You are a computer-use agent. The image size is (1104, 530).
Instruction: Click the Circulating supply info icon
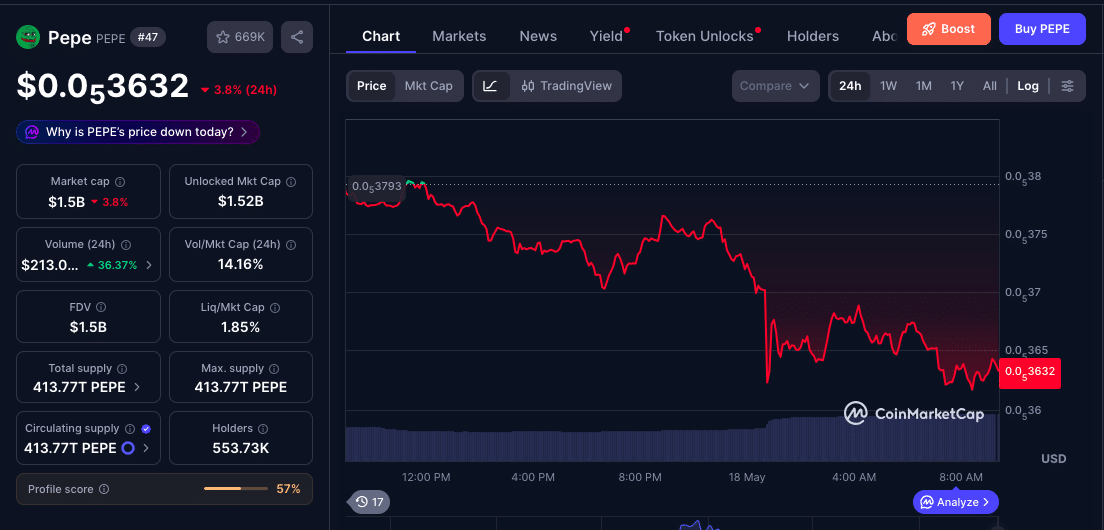tap(130, 429)
